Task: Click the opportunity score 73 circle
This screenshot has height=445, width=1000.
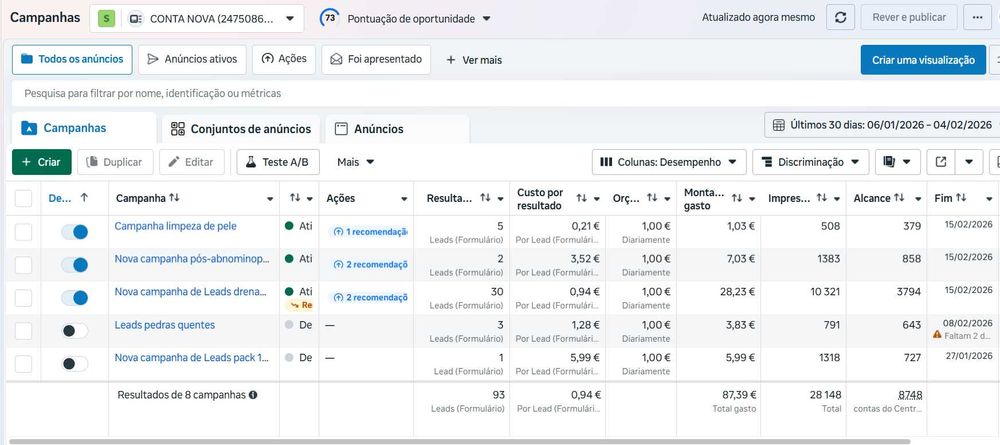Action: (329, 18)
